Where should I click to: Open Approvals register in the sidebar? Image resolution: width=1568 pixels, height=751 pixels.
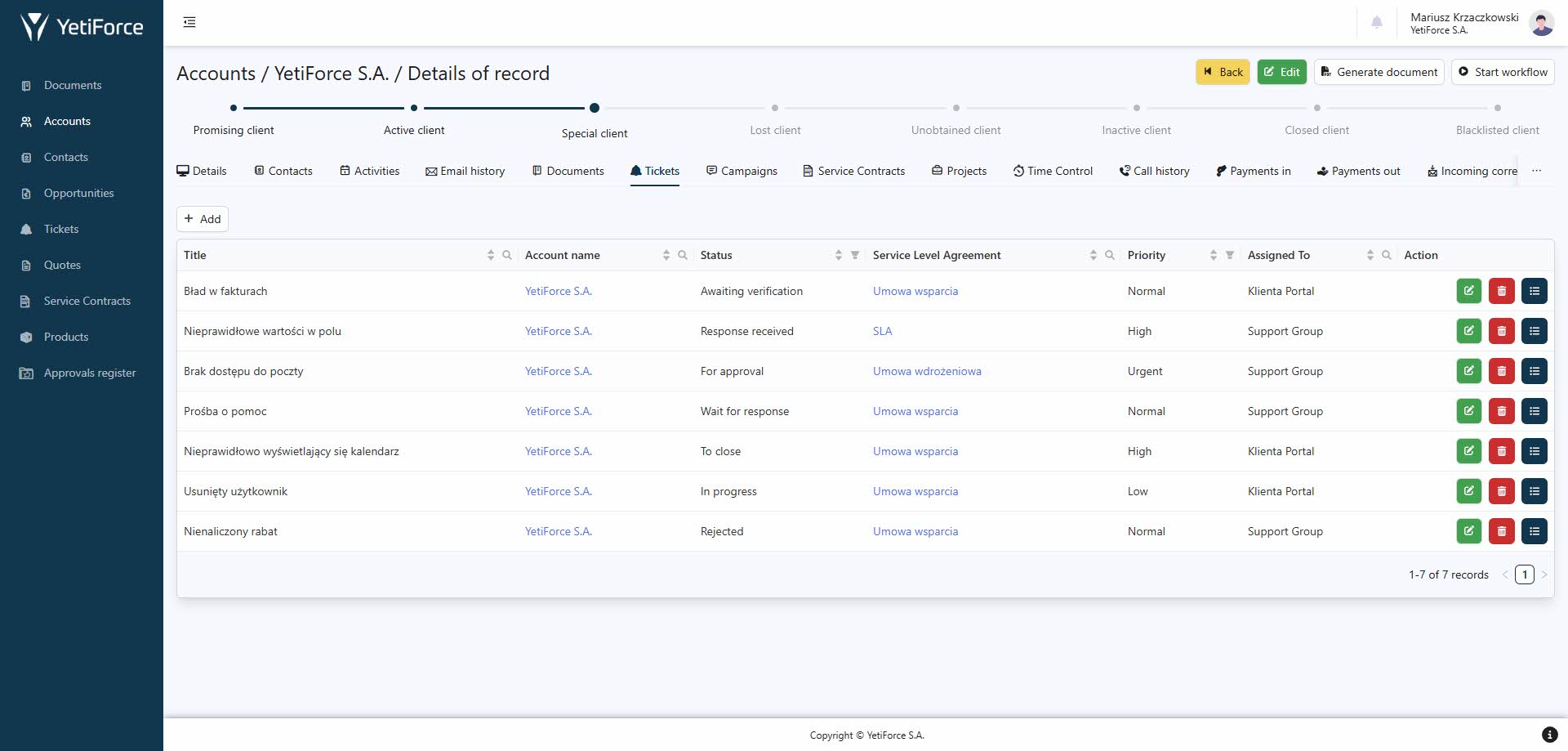pos(90,373)
